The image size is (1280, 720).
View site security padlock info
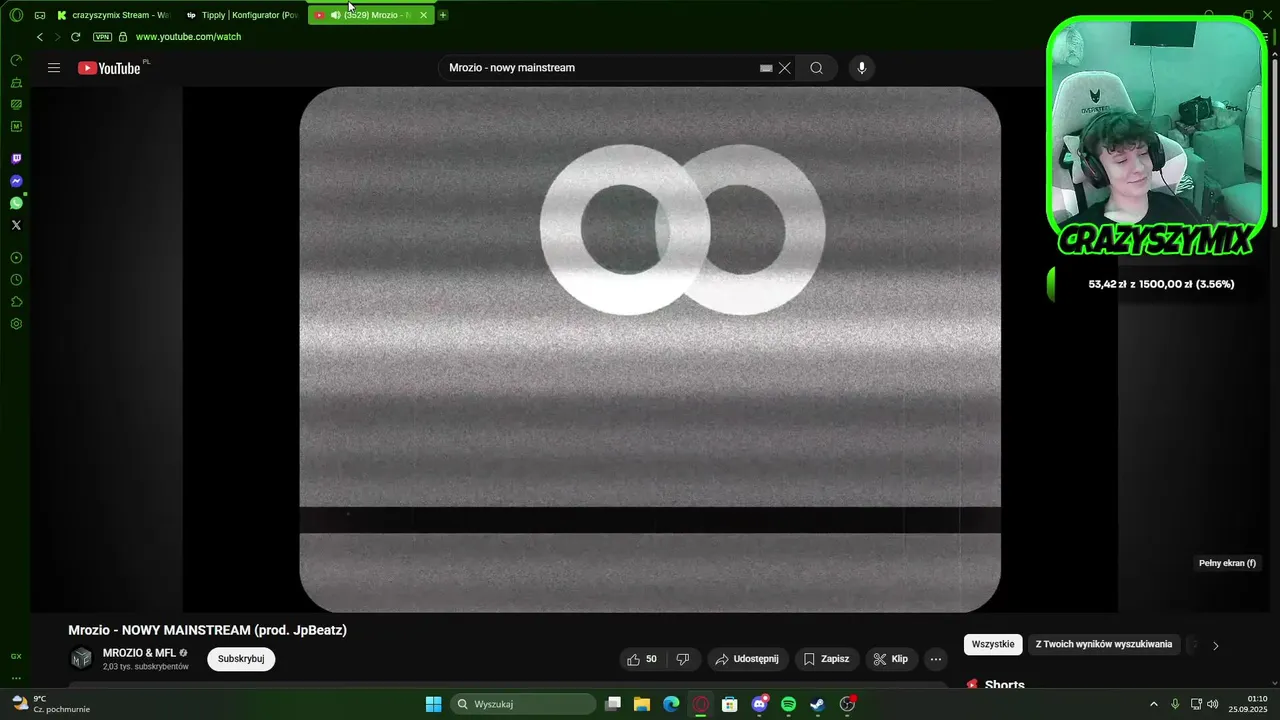coord(123,37)
